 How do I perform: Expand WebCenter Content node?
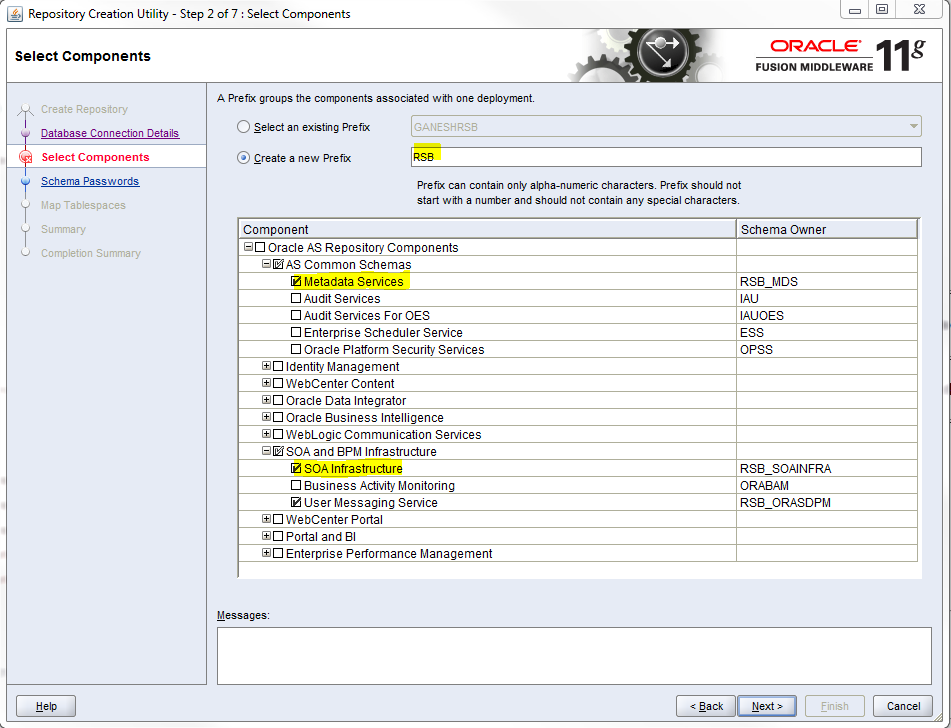point(266,383)
